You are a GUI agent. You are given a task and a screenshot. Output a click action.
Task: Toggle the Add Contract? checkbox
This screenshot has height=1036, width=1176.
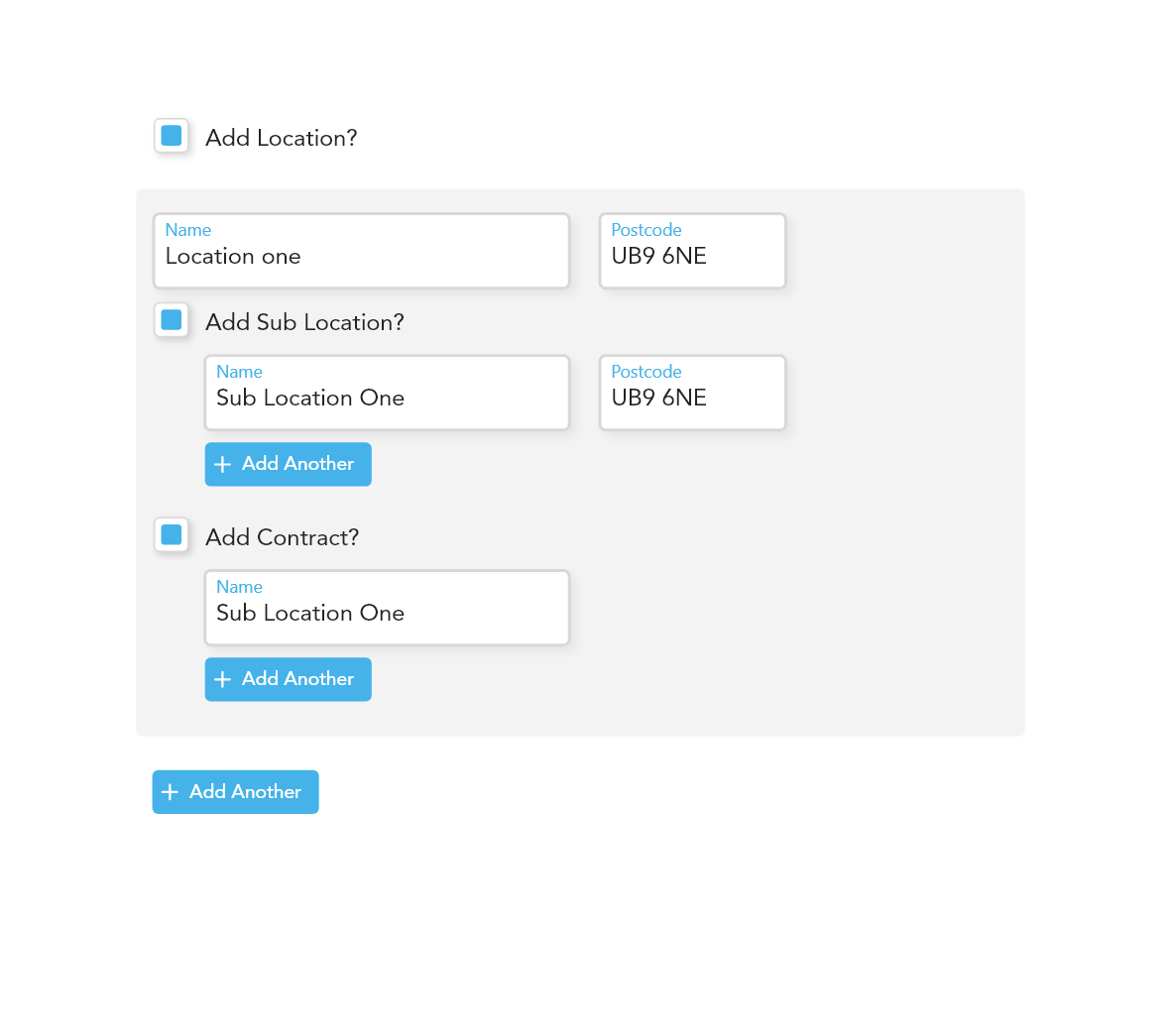tap(172, 535)
